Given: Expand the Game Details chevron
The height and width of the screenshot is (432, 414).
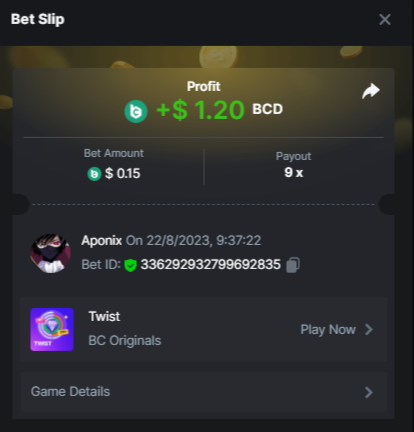Looking at the screenshot, I should tap(368, 392).
